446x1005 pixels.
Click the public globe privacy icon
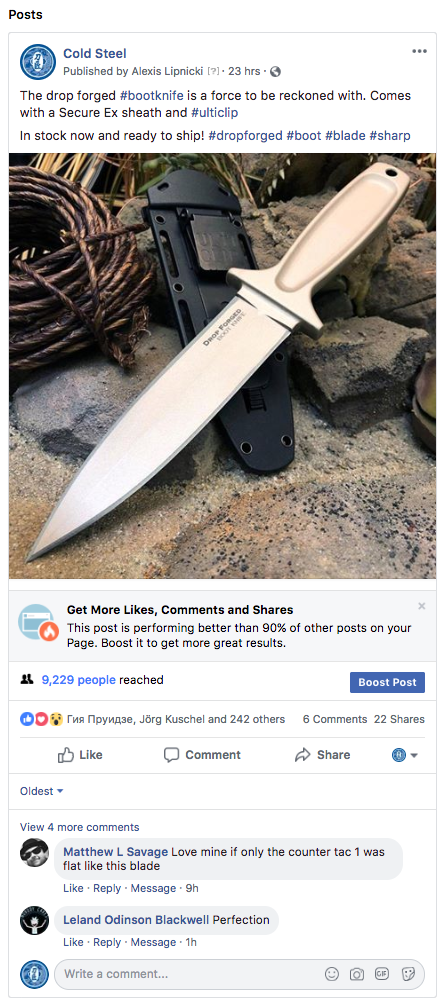[x=276, y=71]
